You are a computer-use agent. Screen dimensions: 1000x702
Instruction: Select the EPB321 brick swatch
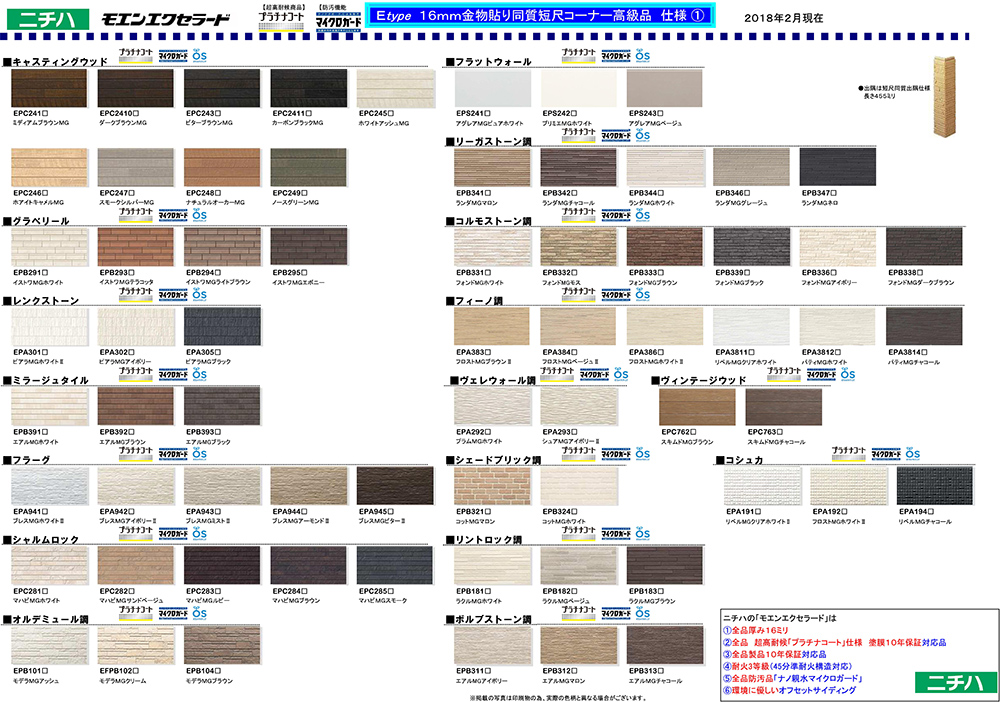coord(492,486)
